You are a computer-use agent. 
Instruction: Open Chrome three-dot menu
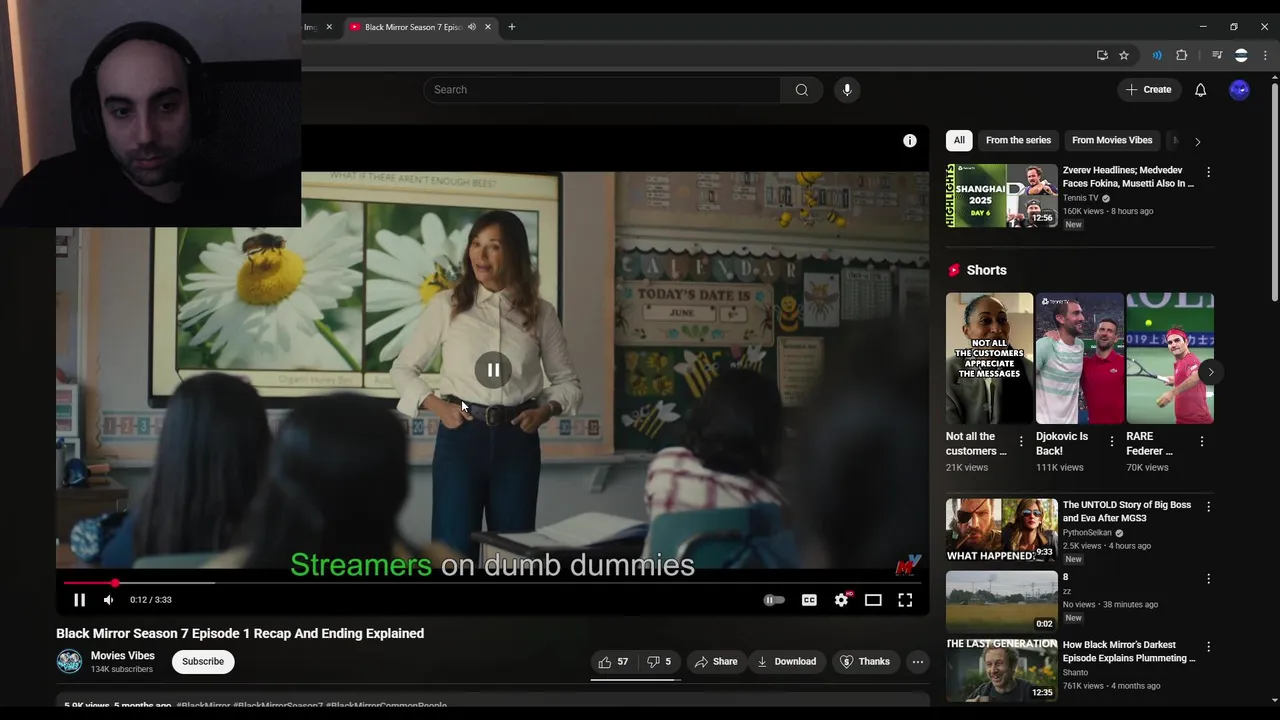pyautogui.click(x=1265, y=55)
